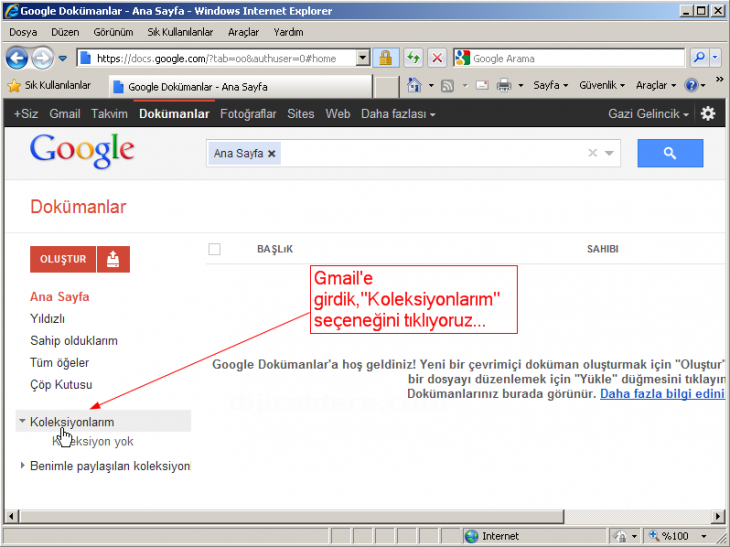
Task: Clear the Docs search box with the grey X
Action: tap(592, 153)
